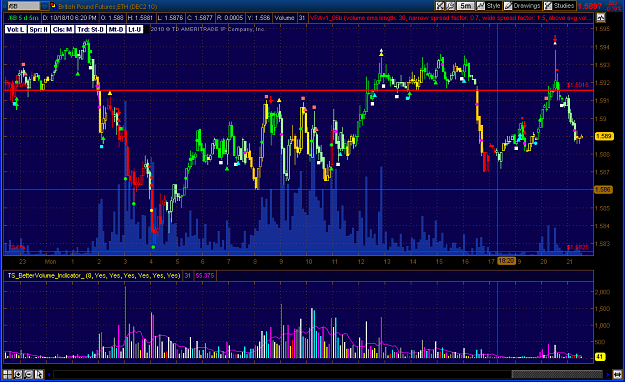Click the O: 1.588 open value
This screenshot has width=625, height=382.
pos(112,18)
